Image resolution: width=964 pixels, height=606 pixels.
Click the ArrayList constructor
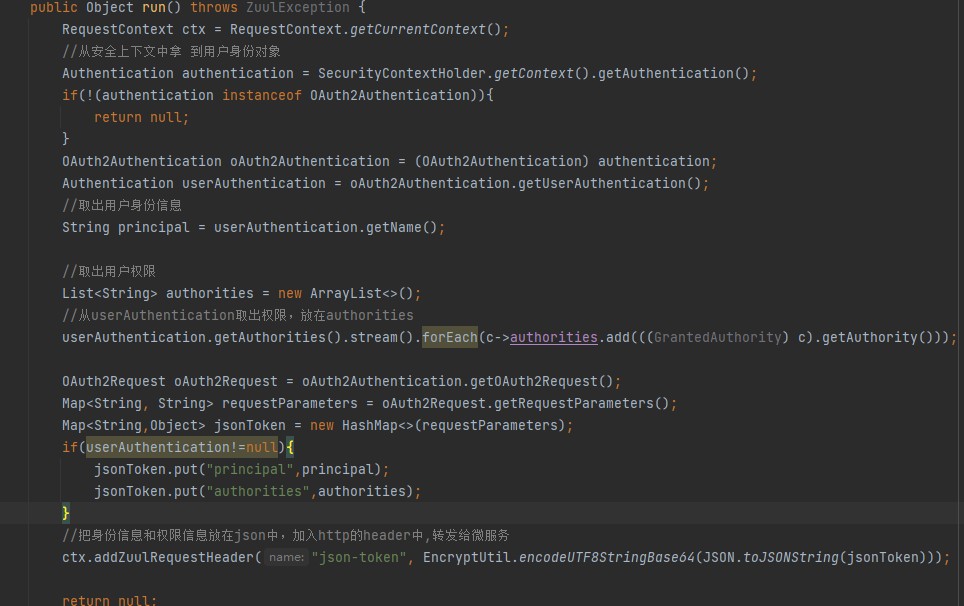(346, 293)
